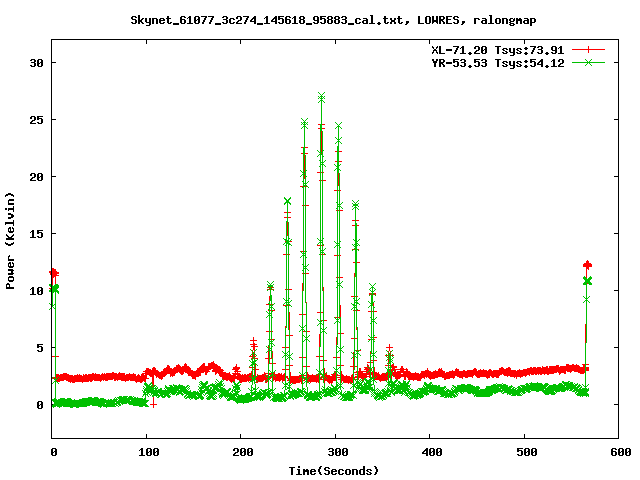Click the 20 tick label on y-axis
Viewport: 640px width, 480px height.
click(x=39, y=176)
